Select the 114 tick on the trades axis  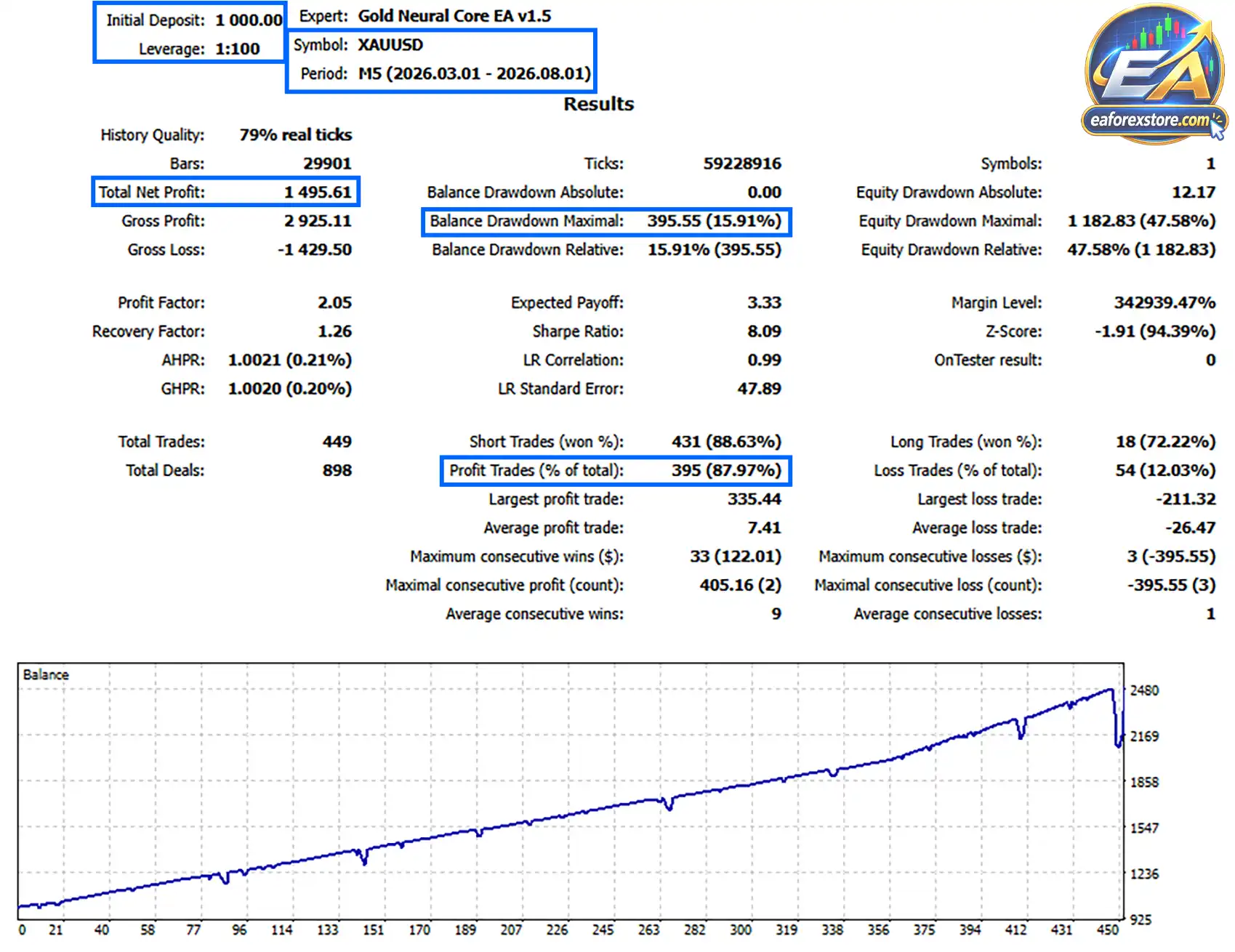pos(281,929)
